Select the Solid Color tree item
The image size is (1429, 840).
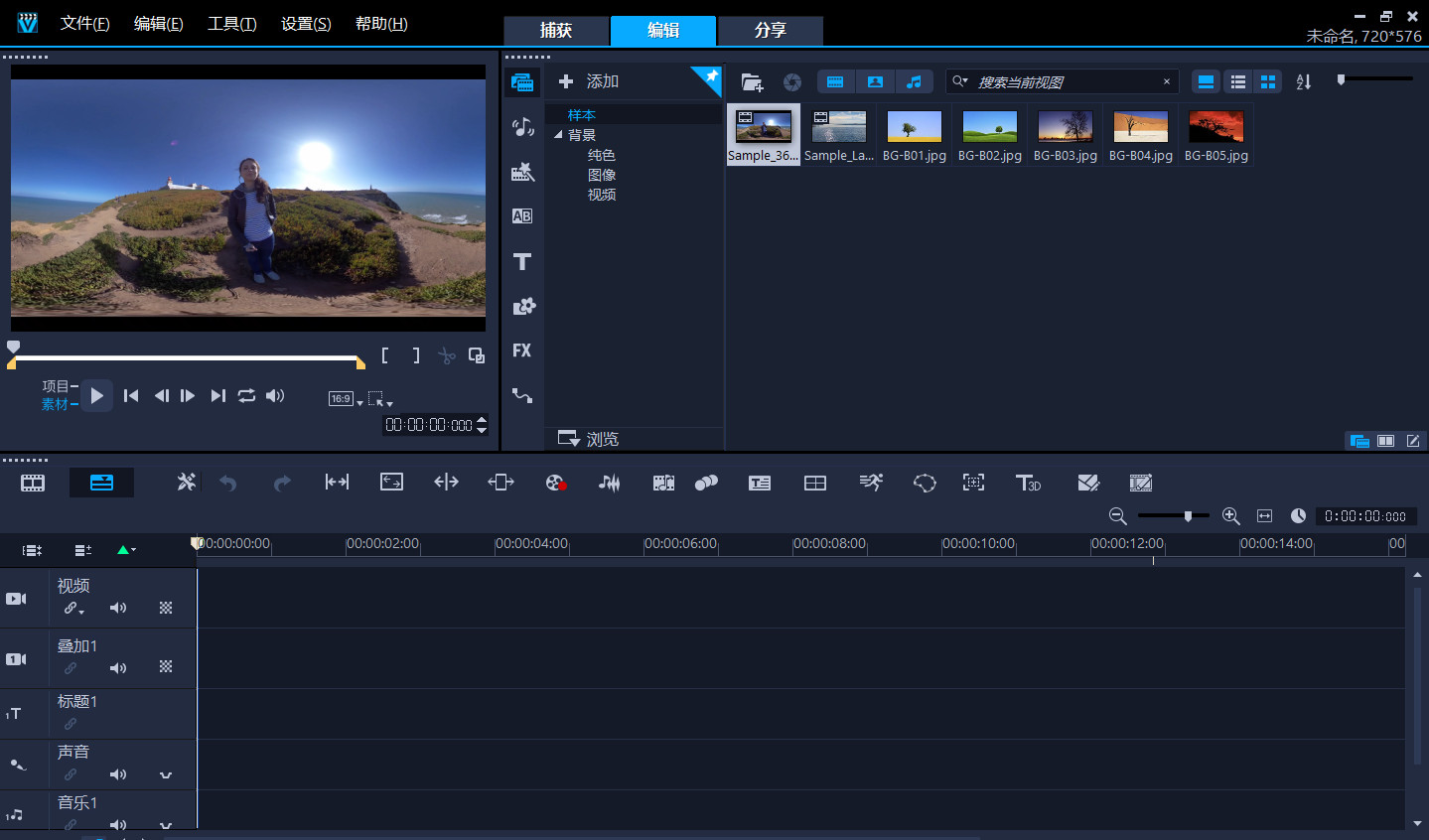pyautogui.click(x=602, y=155)
